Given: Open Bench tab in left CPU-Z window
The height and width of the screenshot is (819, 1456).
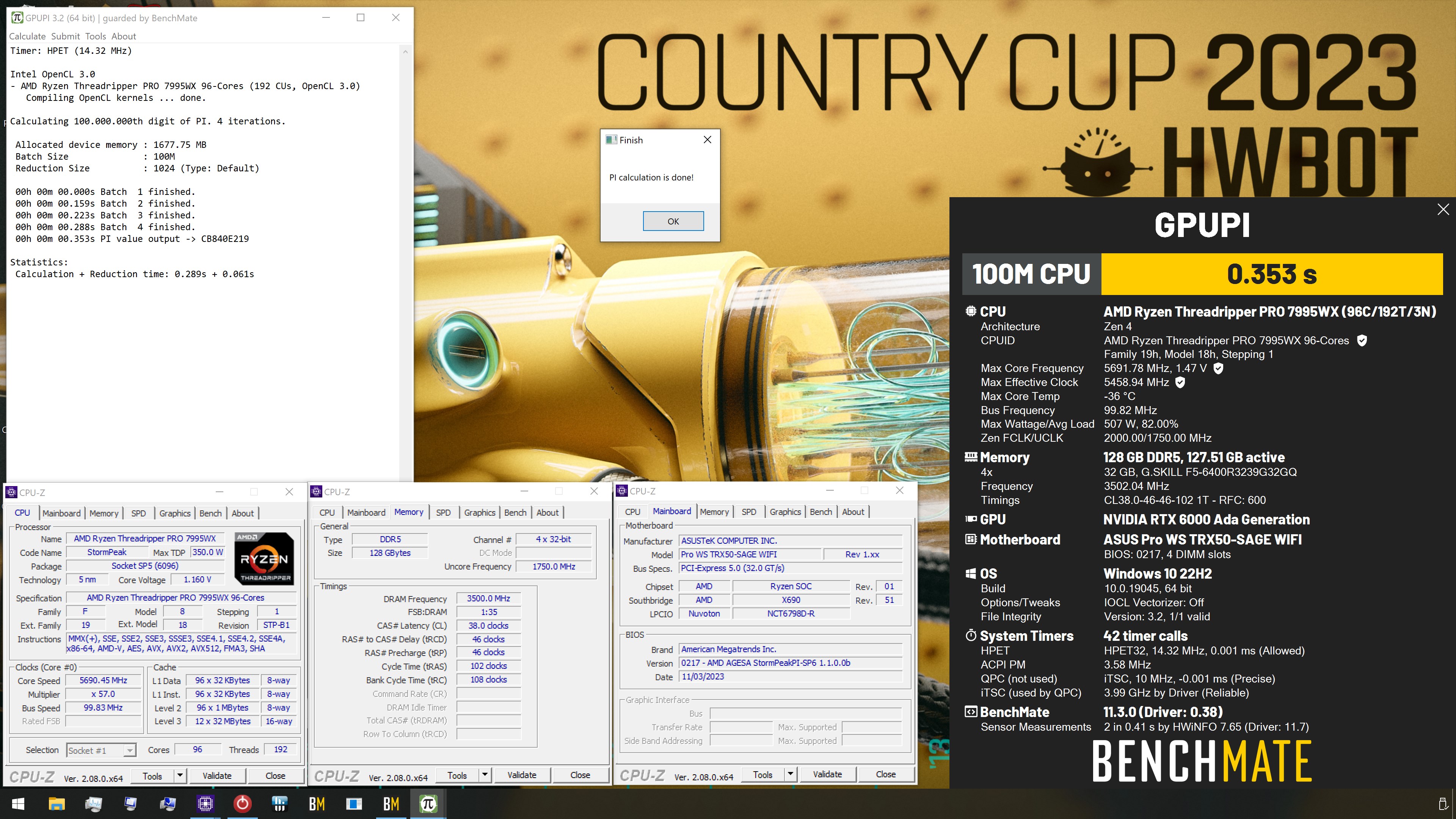Looking at the screenshot, I should coord(210,513).
